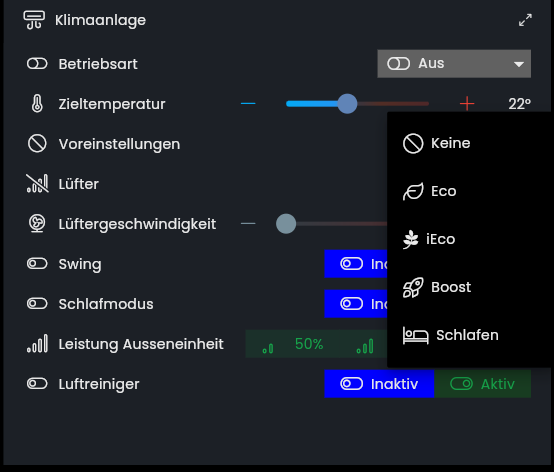Expand the card with fullscreen arrows icon
554x472 pixels.
[x=525, y=20]
